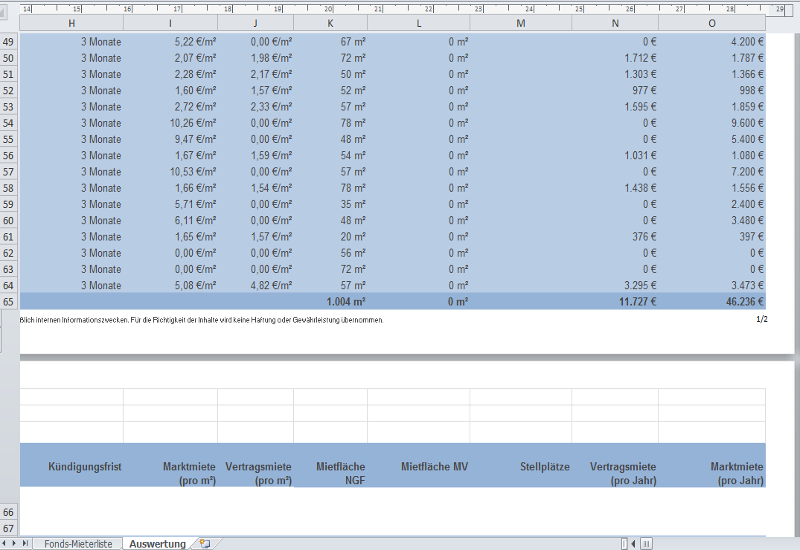Image resolution: width=800 pixels, height=550 pixels.
Task: Jump to the last sheet tab using the arrow
Action: coord(24,543)
